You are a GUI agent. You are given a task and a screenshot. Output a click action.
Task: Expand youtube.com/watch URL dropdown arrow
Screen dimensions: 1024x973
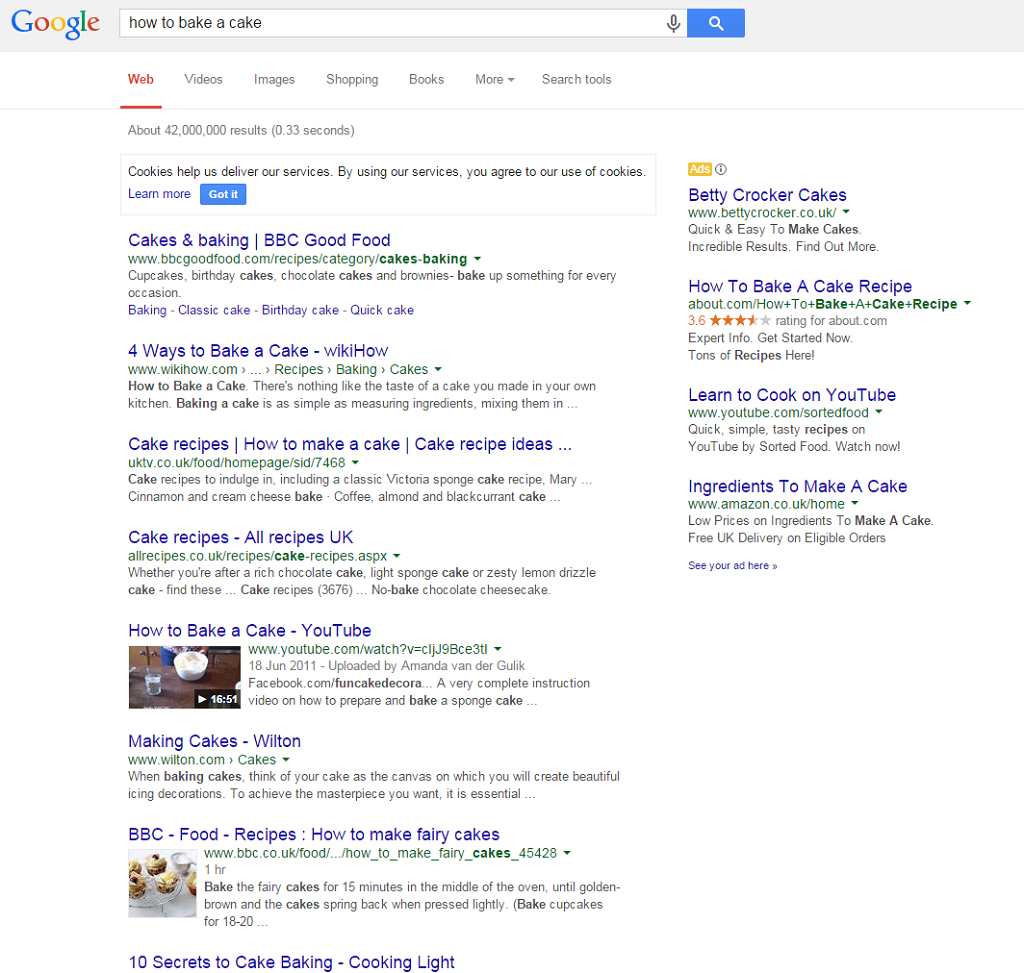tap(498, 649)
